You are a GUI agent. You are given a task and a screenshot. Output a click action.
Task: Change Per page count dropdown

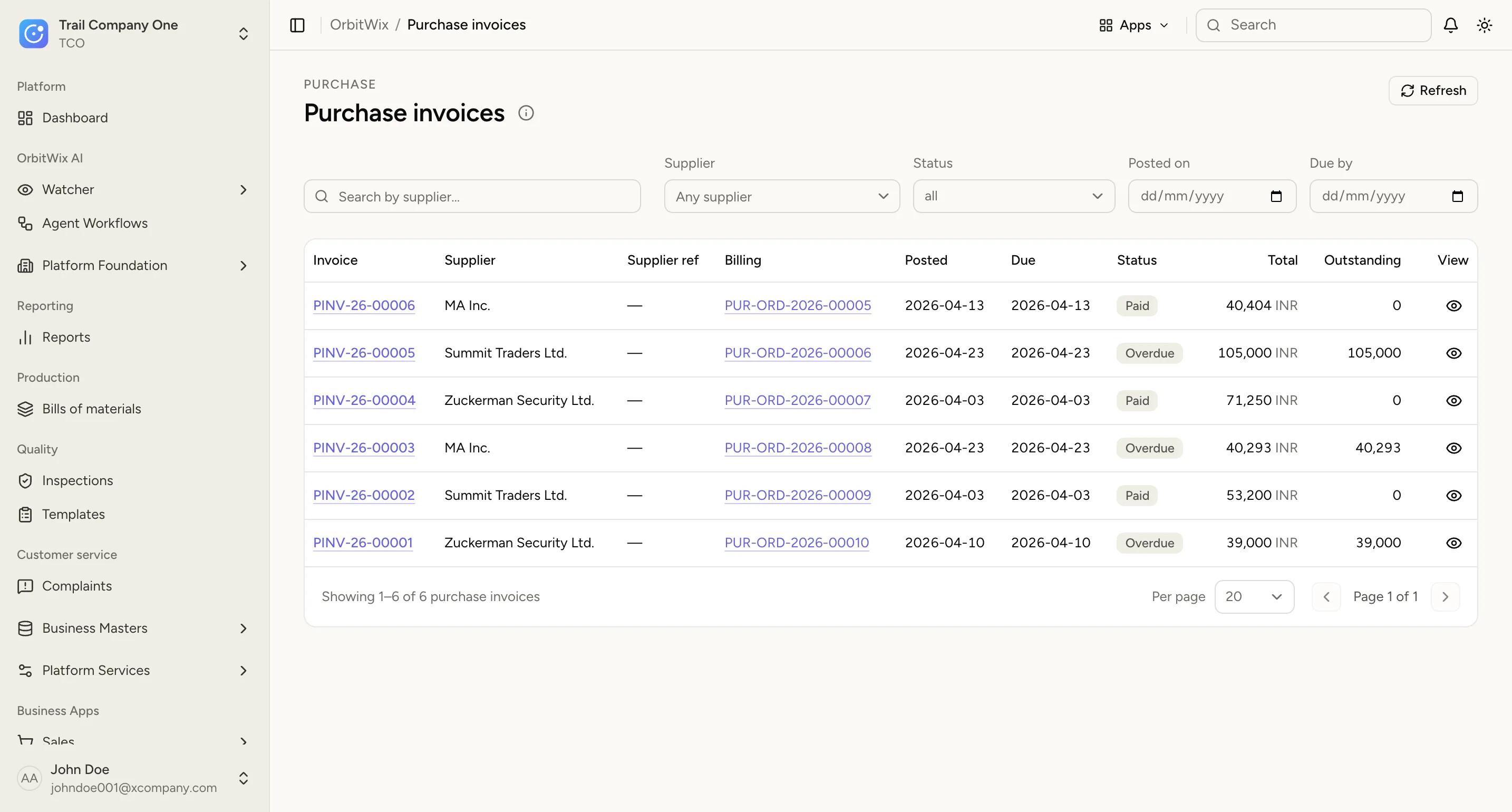click(1254, 596)
